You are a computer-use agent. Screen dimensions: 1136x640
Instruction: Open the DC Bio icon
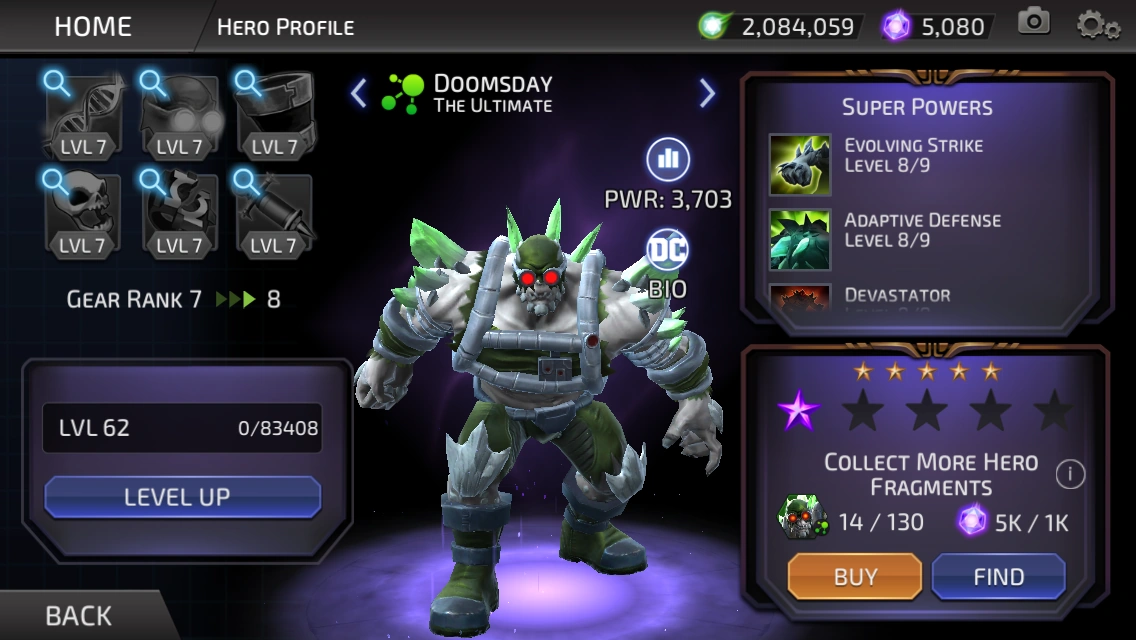point(667,251)
